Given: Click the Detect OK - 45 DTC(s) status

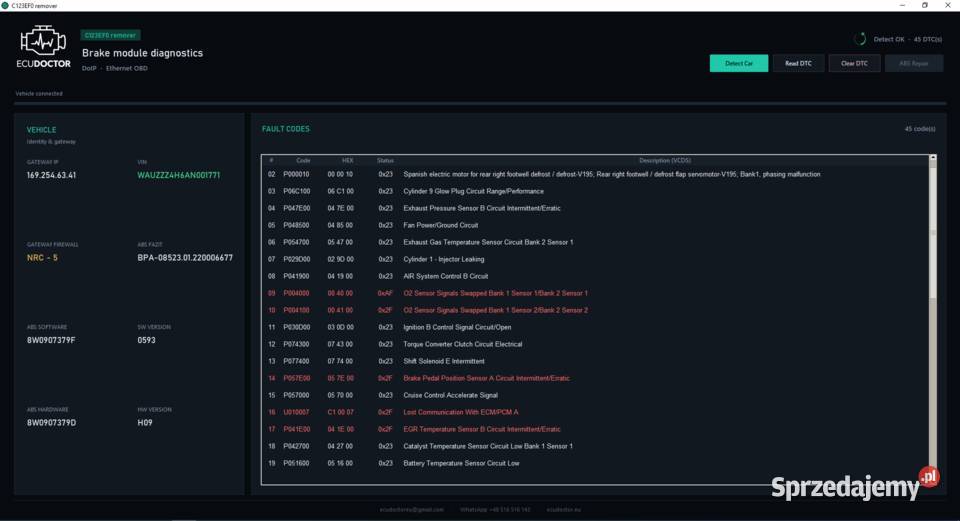Looking at the screenshot, I should coord(907,39).
